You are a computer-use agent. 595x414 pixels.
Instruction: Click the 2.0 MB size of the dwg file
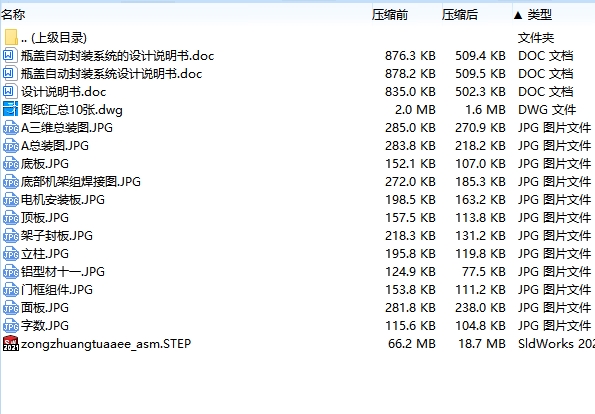pyautogui.click(x=415, y=110)
